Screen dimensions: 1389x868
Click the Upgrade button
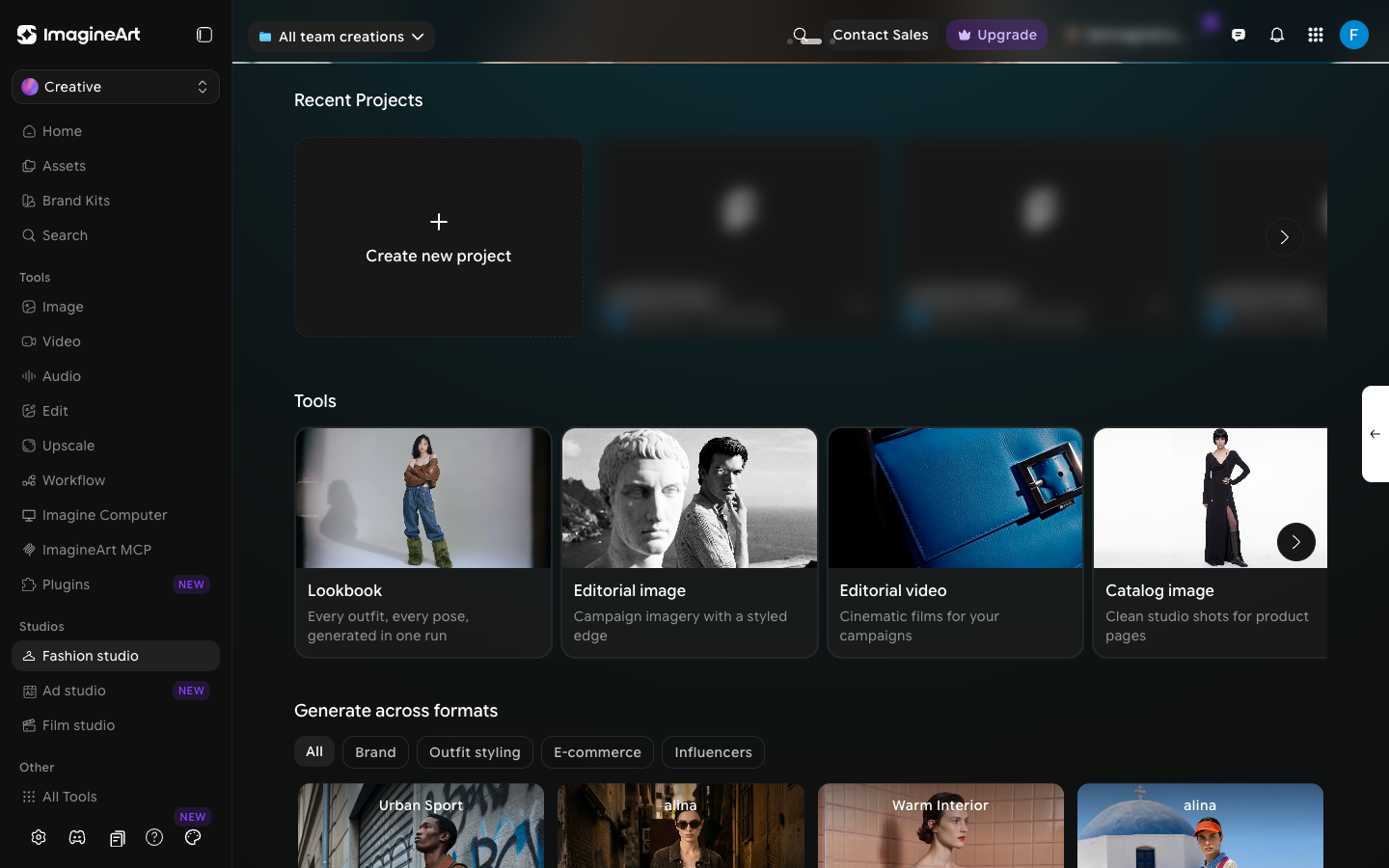coord(996,35)
